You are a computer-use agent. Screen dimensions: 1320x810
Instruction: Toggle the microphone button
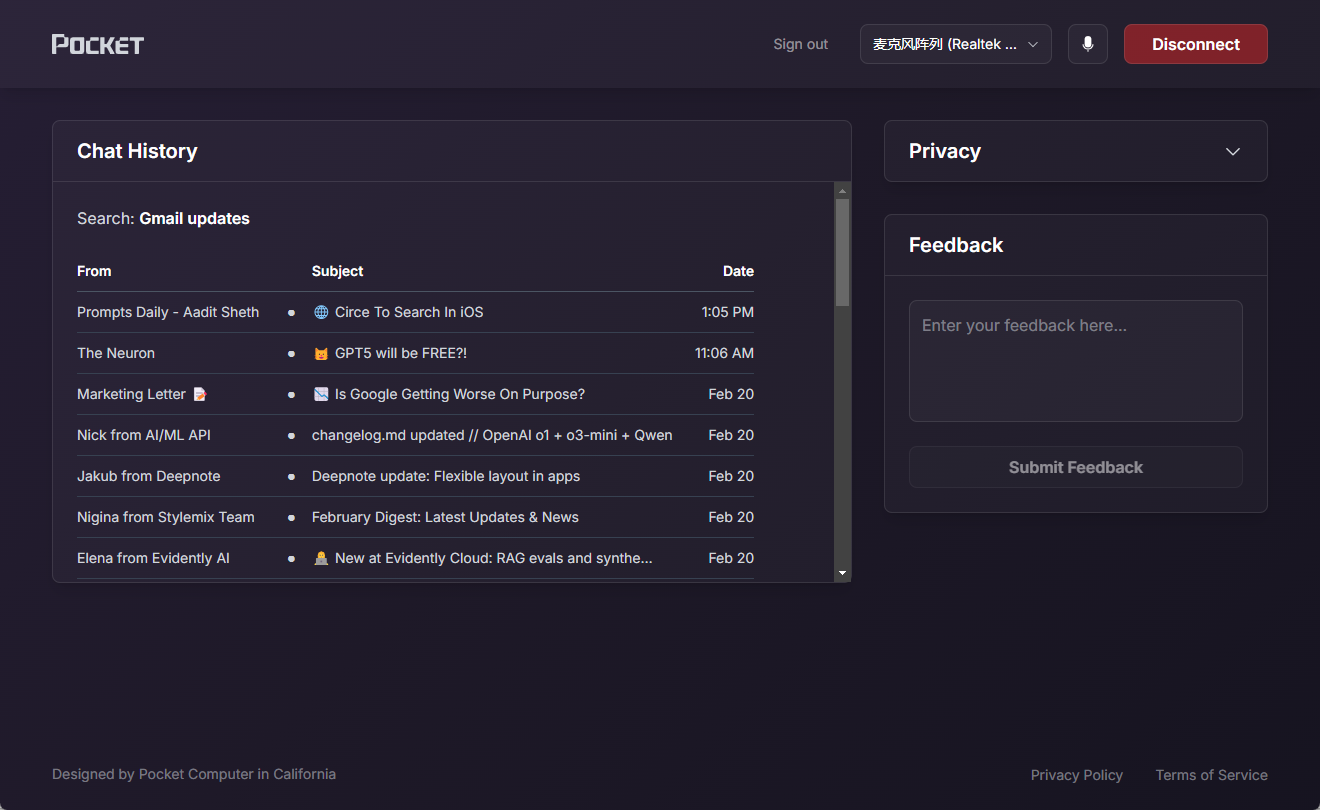pyautogui.click(x=1088, y=44)
